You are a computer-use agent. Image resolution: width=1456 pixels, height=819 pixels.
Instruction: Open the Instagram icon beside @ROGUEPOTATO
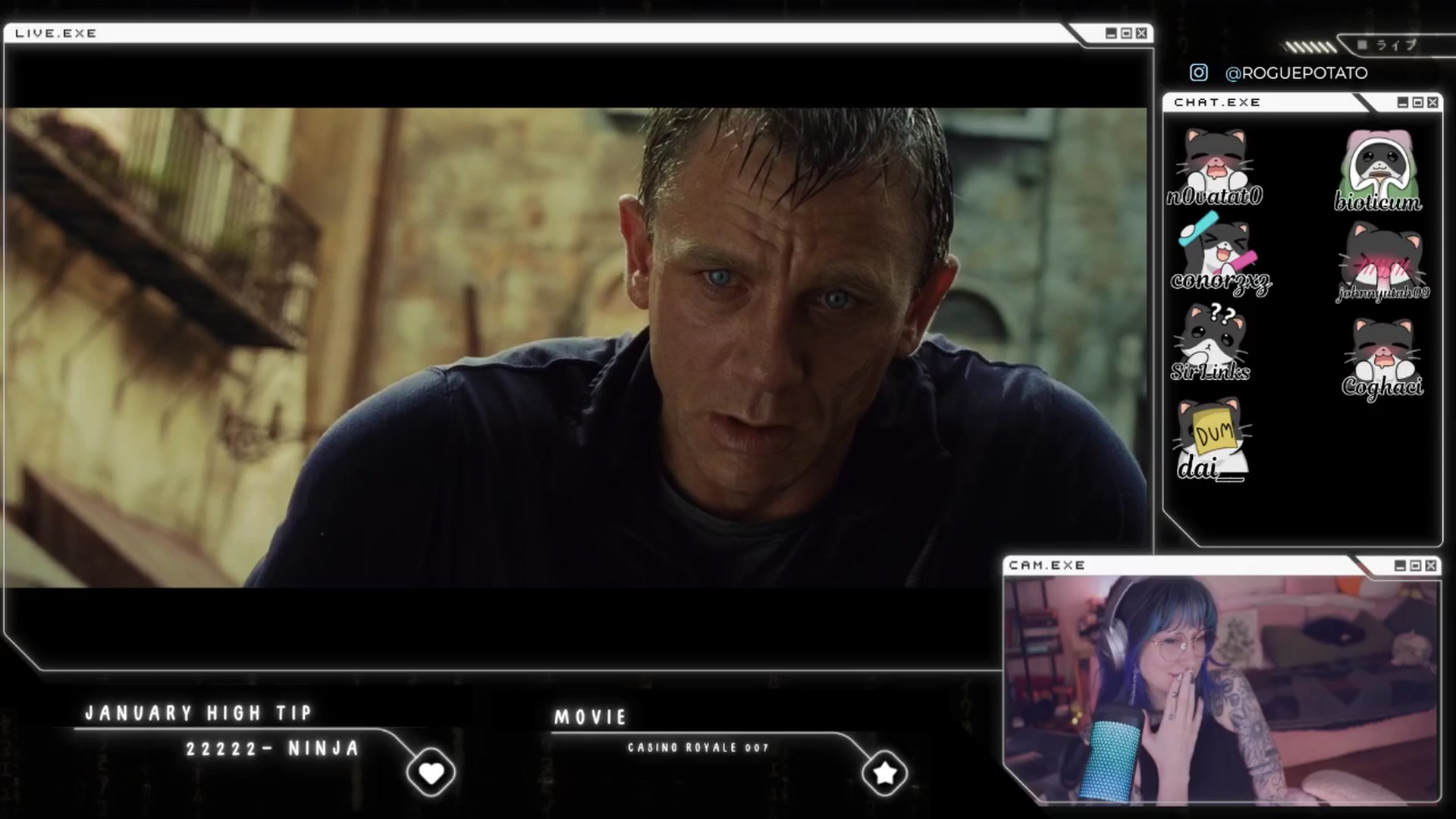(x=1198, y=72)
